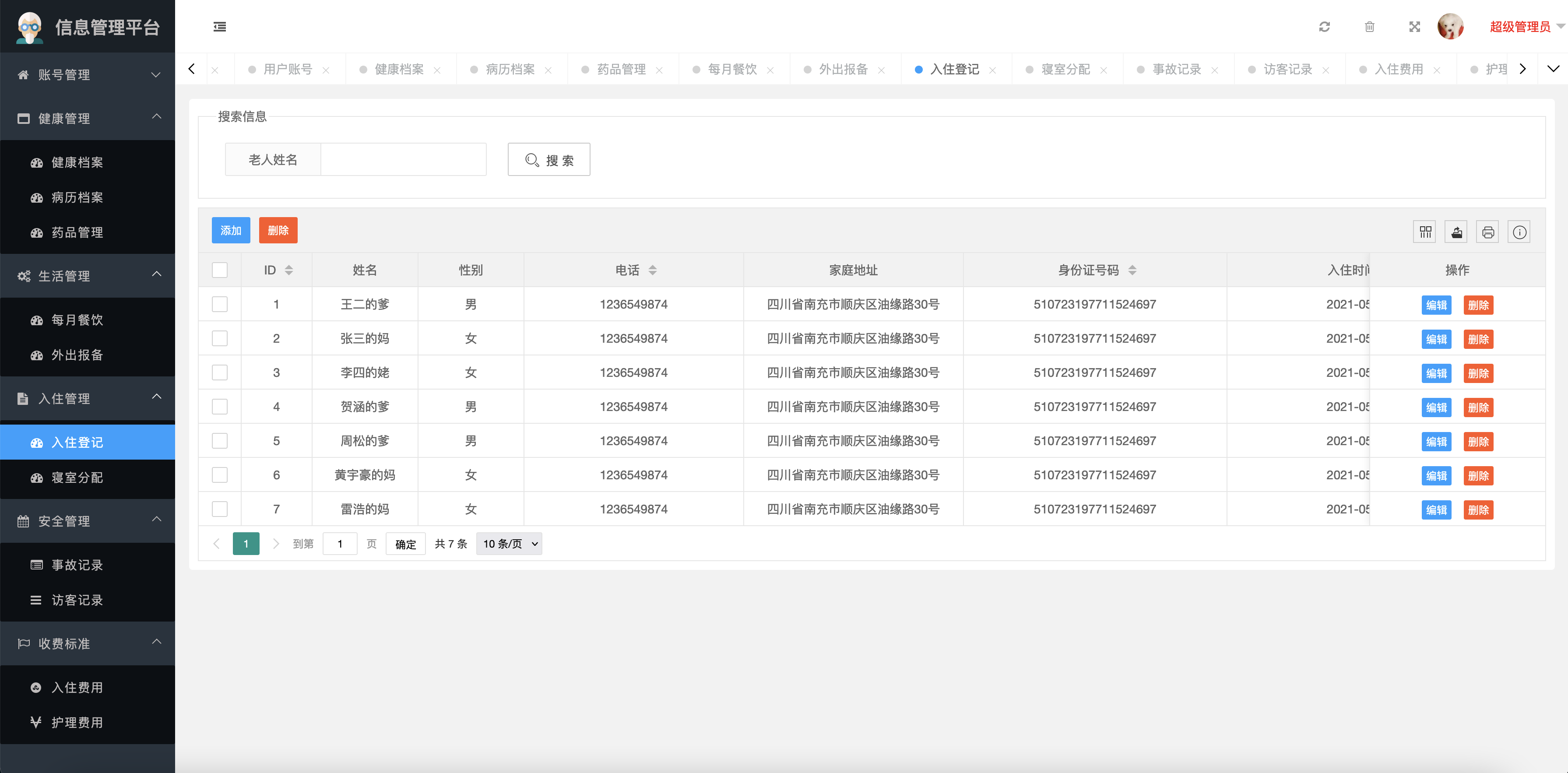Viewport: 1568px width, 773px height.
Task: Switch to the 寝室分配 tab
Action: click(x=1065, y=70)
